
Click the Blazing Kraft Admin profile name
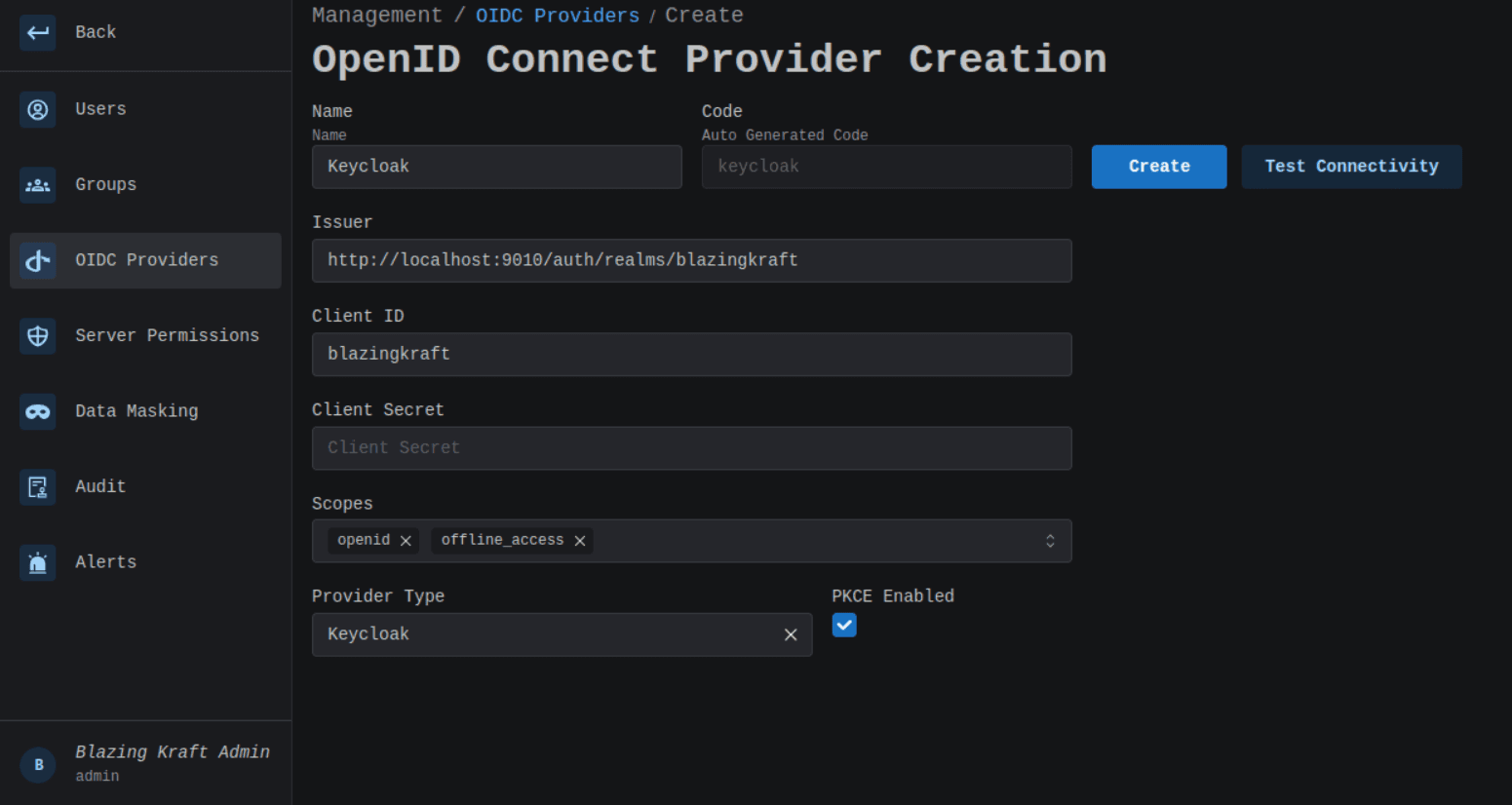173,752
